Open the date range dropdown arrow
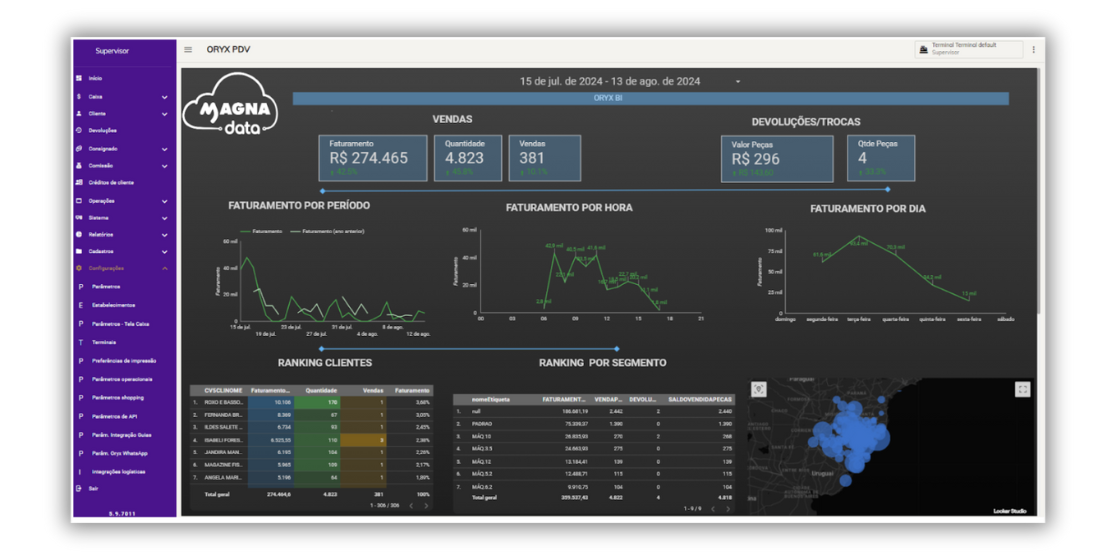The width and height of the screenshot is (1116, 560). (738, 82)
